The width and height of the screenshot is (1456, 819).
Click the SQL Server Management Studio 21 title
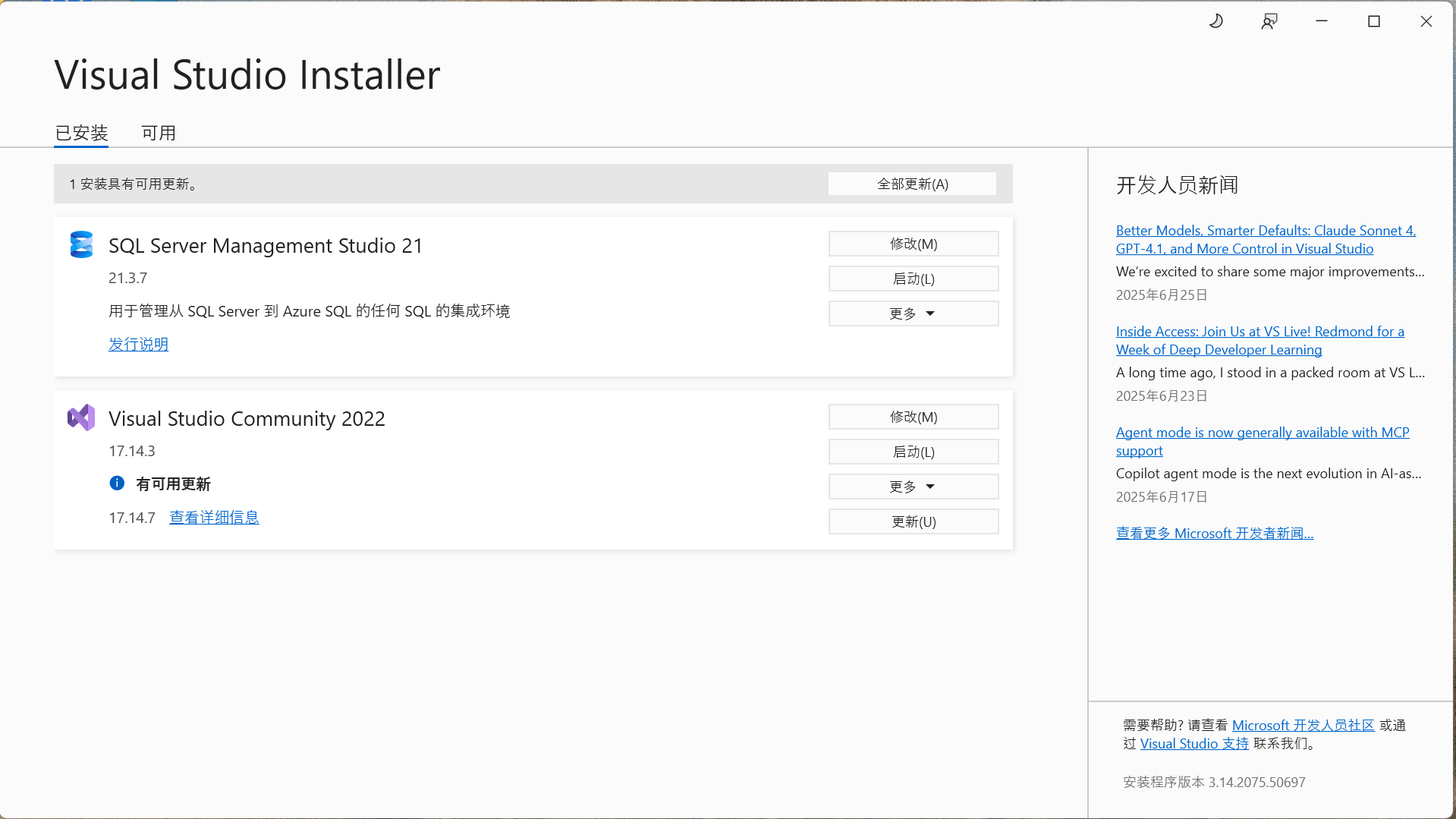pos(266,245)
